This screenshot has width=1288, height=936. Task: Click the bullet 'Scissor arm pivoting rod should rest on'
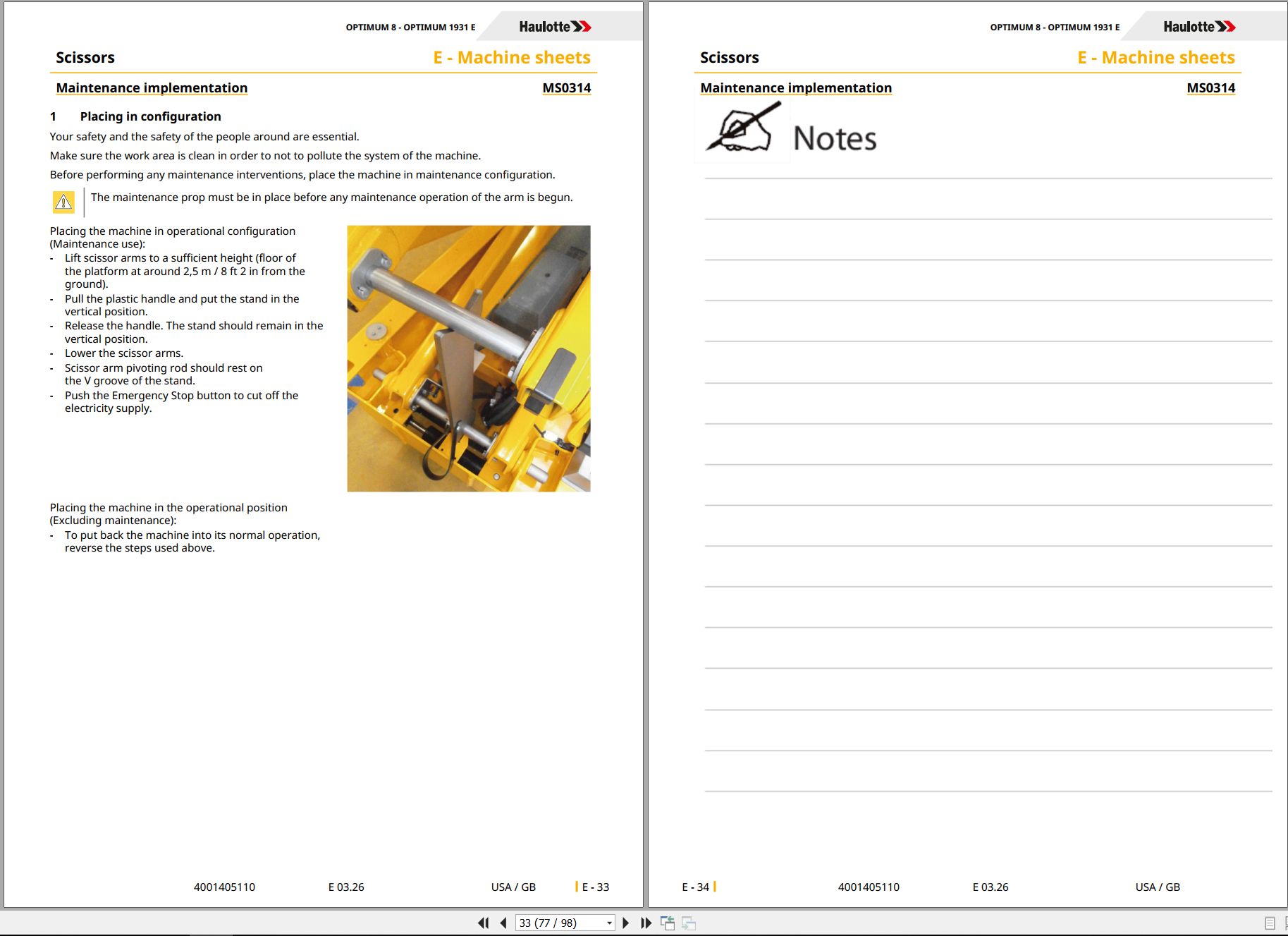(x=164, y=375)
